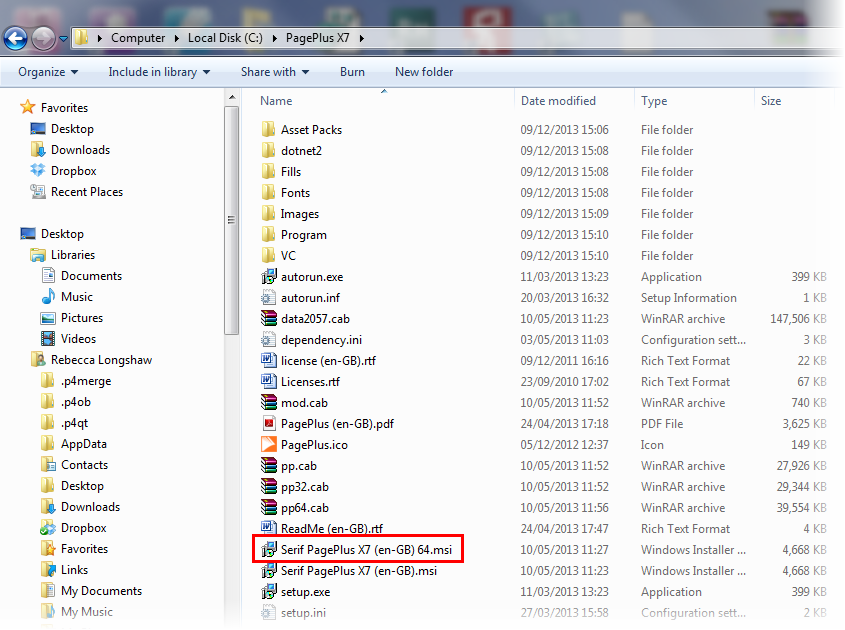Open the recent locations dropdown arrow

tap(64, 39)
